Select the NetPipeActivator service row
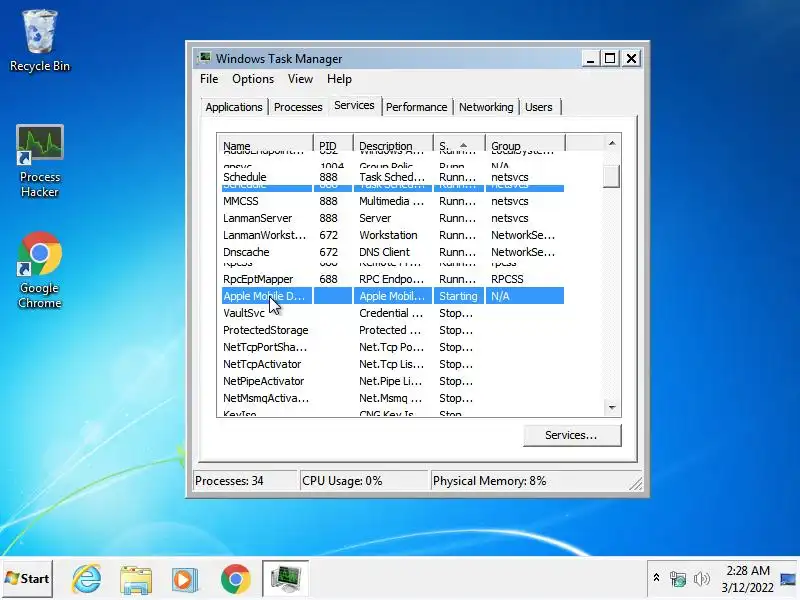800x600 pixels. (393, 381)
